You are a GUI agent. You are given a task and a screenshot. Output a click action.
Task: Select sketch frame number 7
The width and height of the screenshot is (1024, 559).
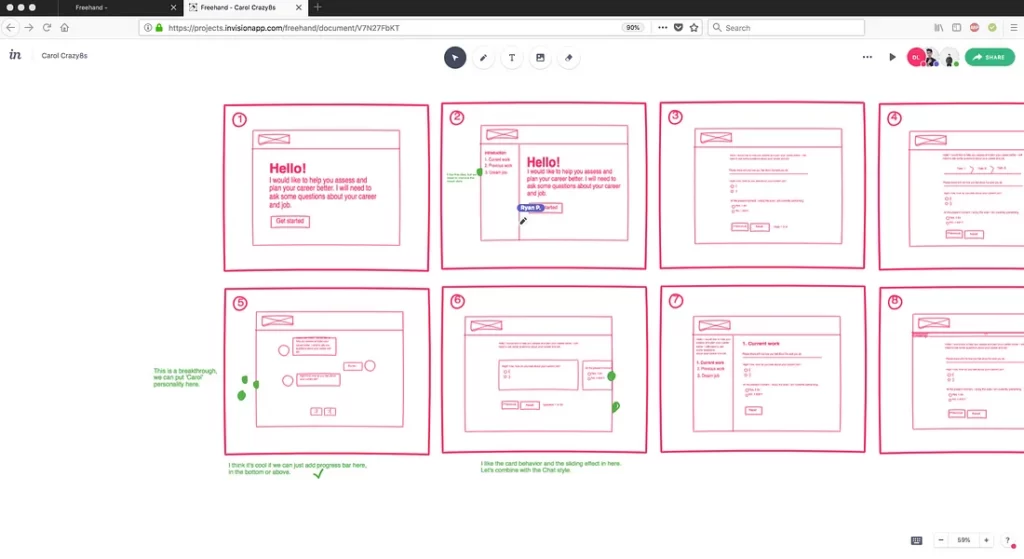click(x=763, y=368)
